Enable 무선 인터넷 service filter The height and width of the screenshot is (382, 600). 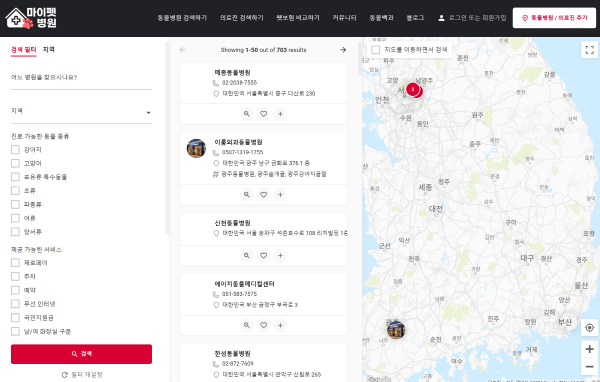[x=15, y=304]
